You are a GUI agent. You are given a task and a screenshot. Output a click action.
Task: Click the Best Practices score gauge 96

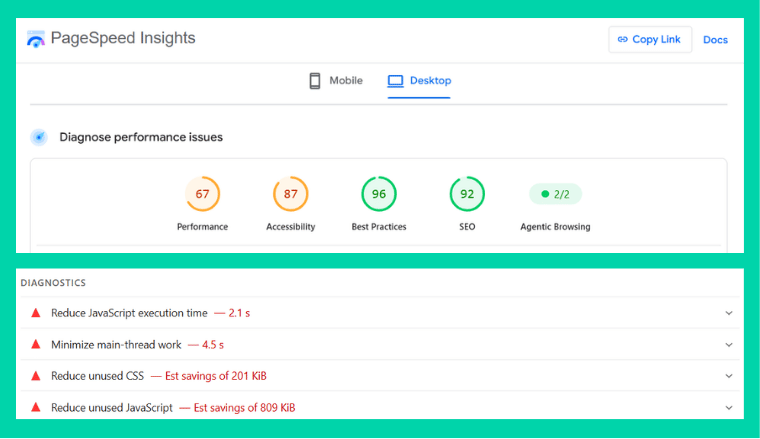pos(379,194)
